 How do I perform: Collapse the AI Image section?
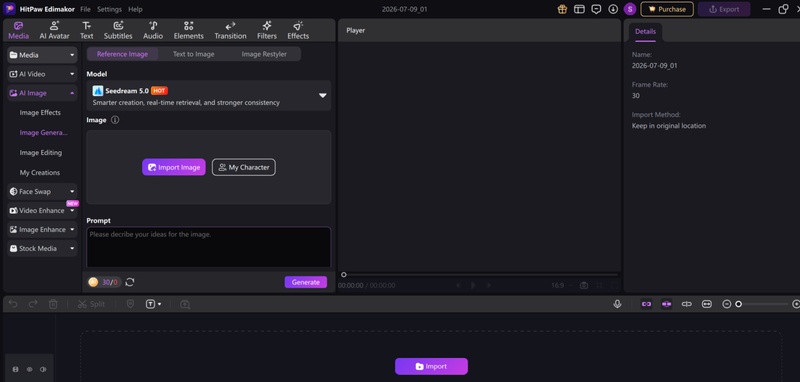42,93
